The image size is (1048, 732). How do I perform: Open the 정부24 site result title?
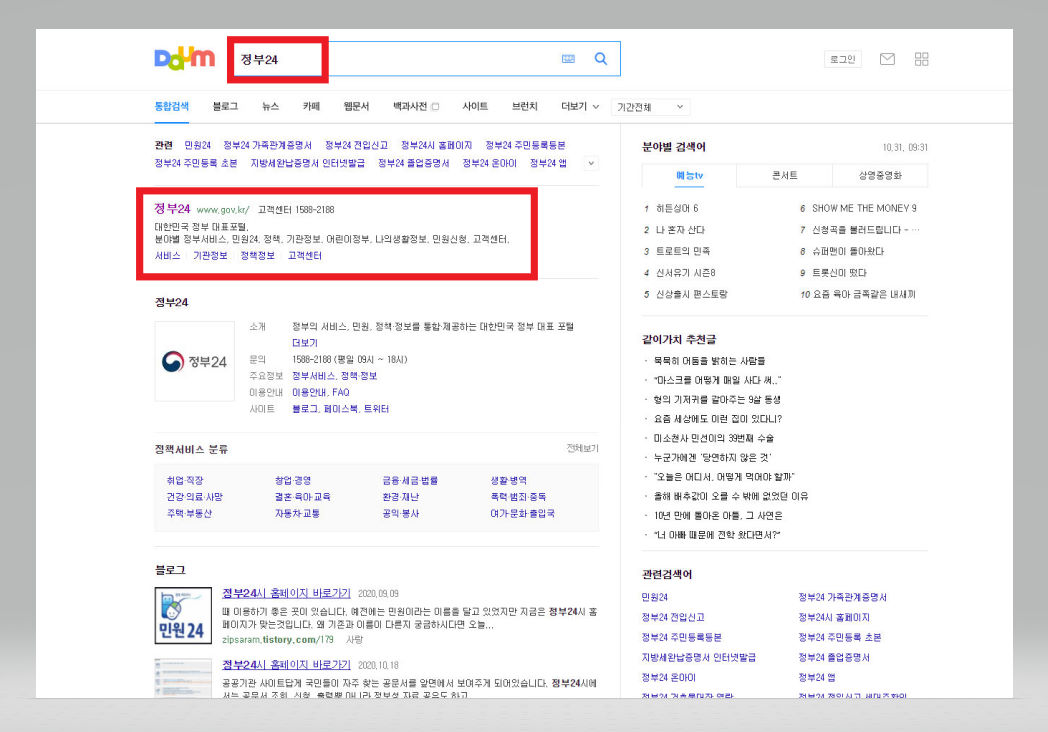tap(172, 209)
